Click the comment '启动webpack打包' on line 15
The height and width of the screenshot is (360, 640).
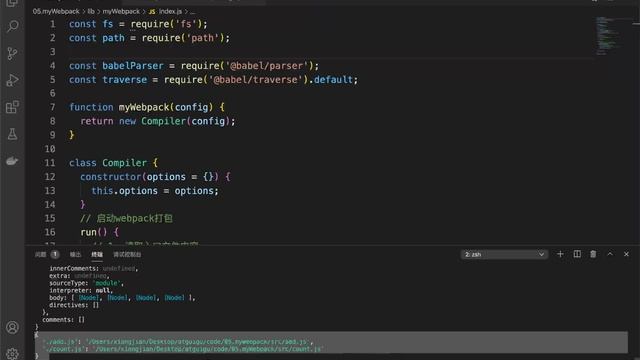135,218
